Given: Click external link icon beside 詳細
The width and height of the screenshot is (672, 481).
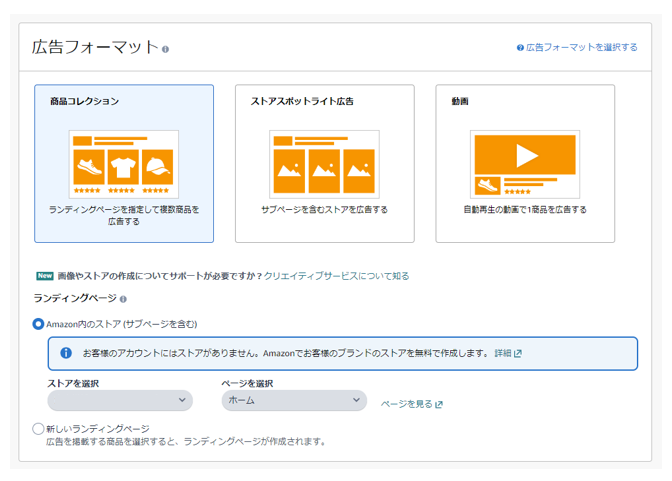Looking at the screenshot, I should [518, 354].
